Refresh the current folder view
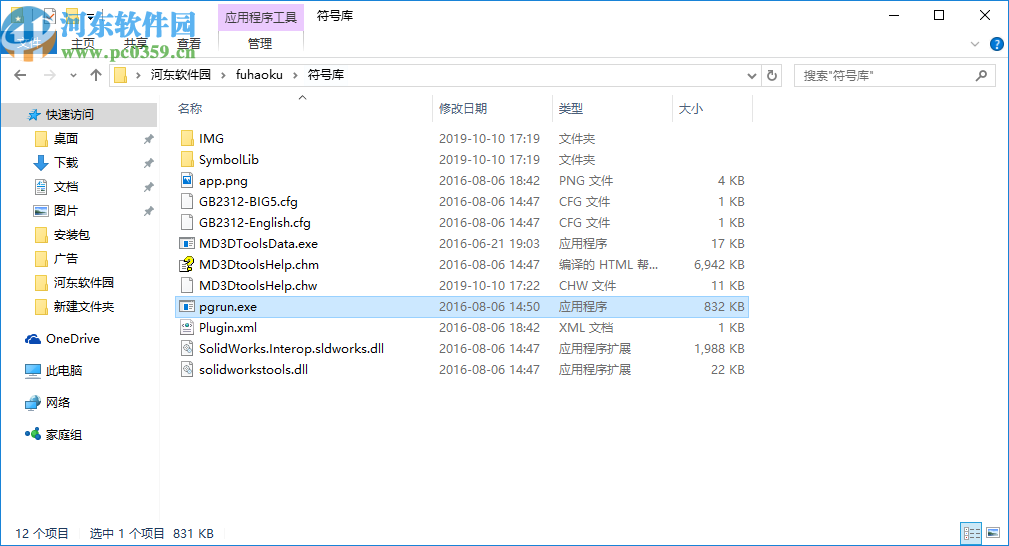Viewport: 1009px width, 546px height. (772, 75)
